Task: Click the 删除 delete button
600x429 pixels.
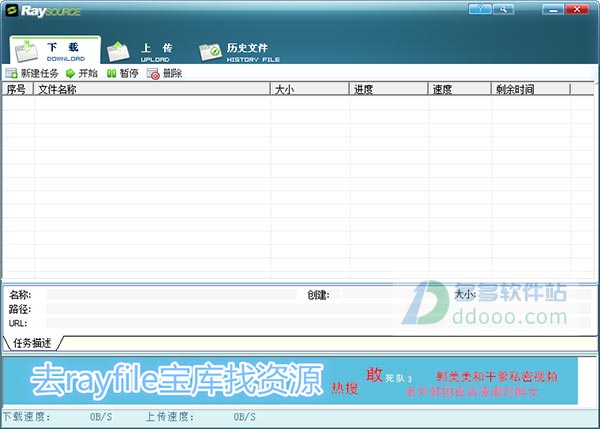Action: (165, 73)
